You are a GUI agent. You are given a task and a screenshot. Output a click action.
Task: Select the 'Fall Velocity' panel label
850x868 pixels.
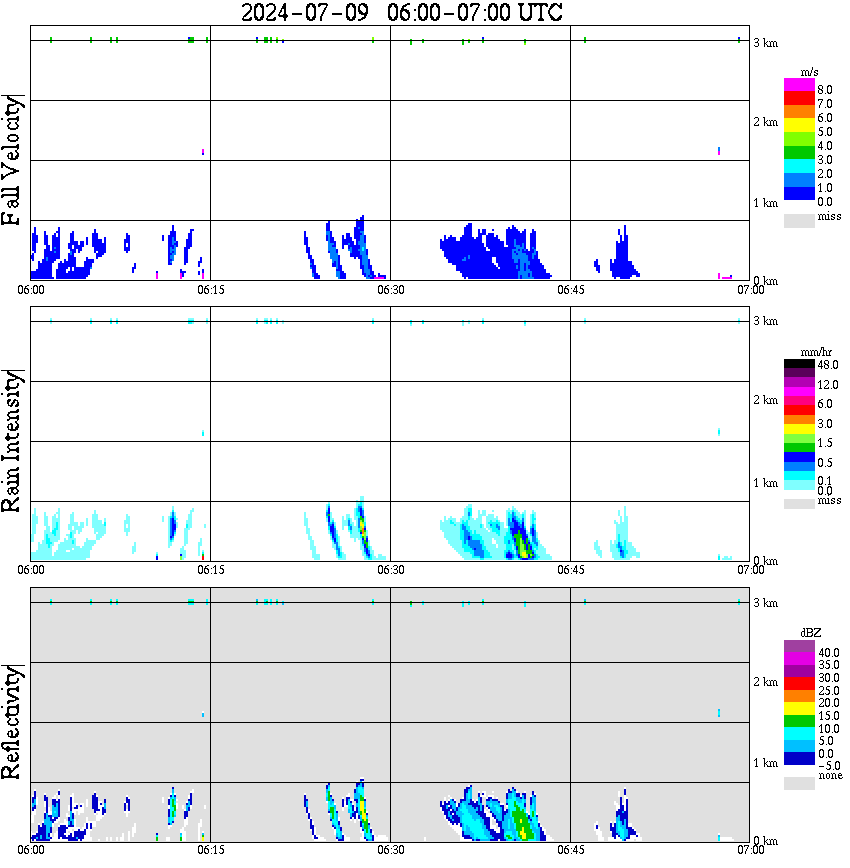12,160
